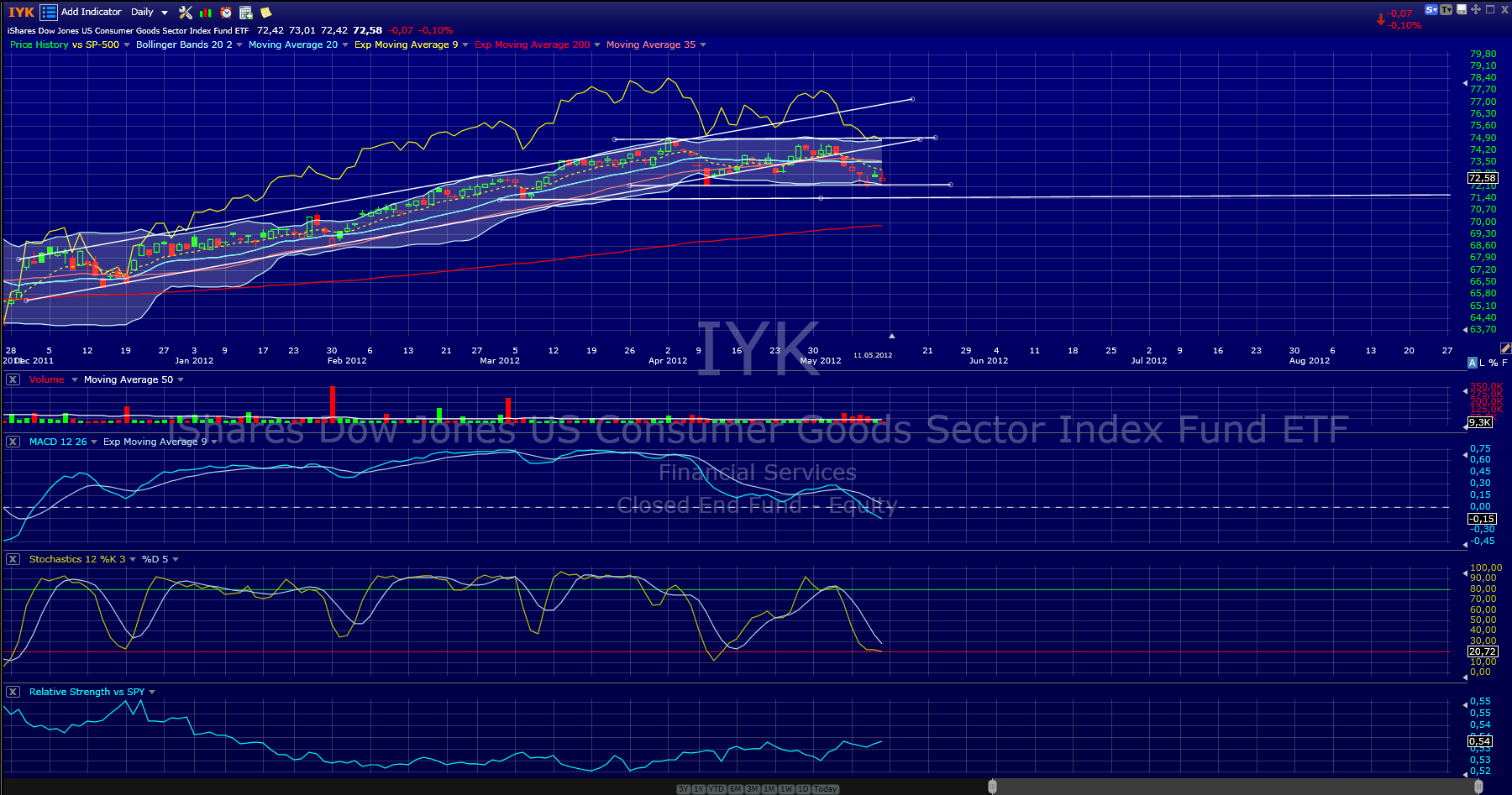The image size is (1512, 795).
Task: Expand %D 5 options
Action: coord(176,560)
